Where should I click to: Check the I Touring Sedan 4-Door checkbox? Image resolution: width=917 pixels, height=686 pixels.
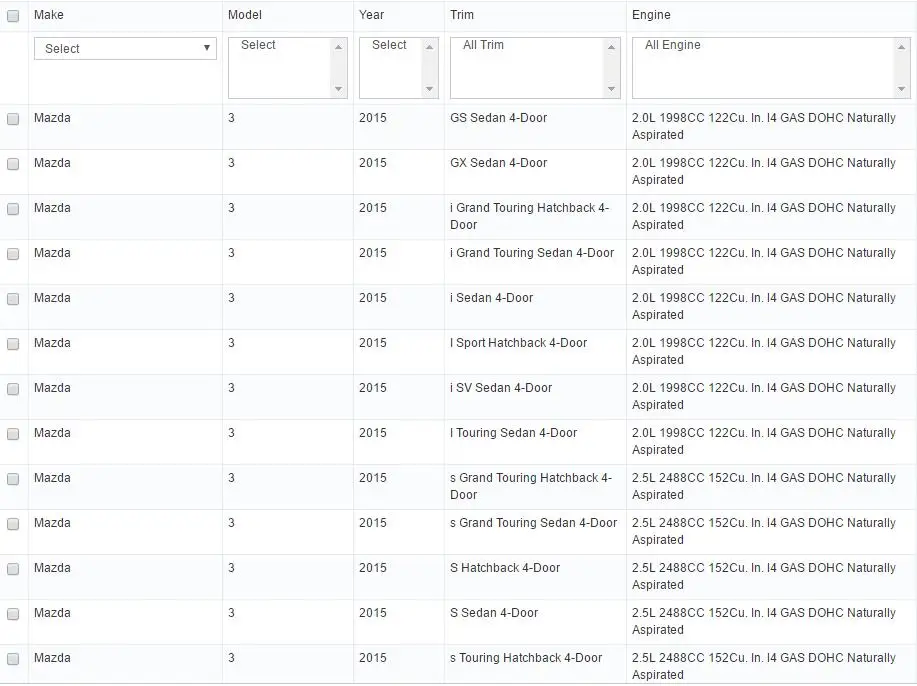point(13,435)
